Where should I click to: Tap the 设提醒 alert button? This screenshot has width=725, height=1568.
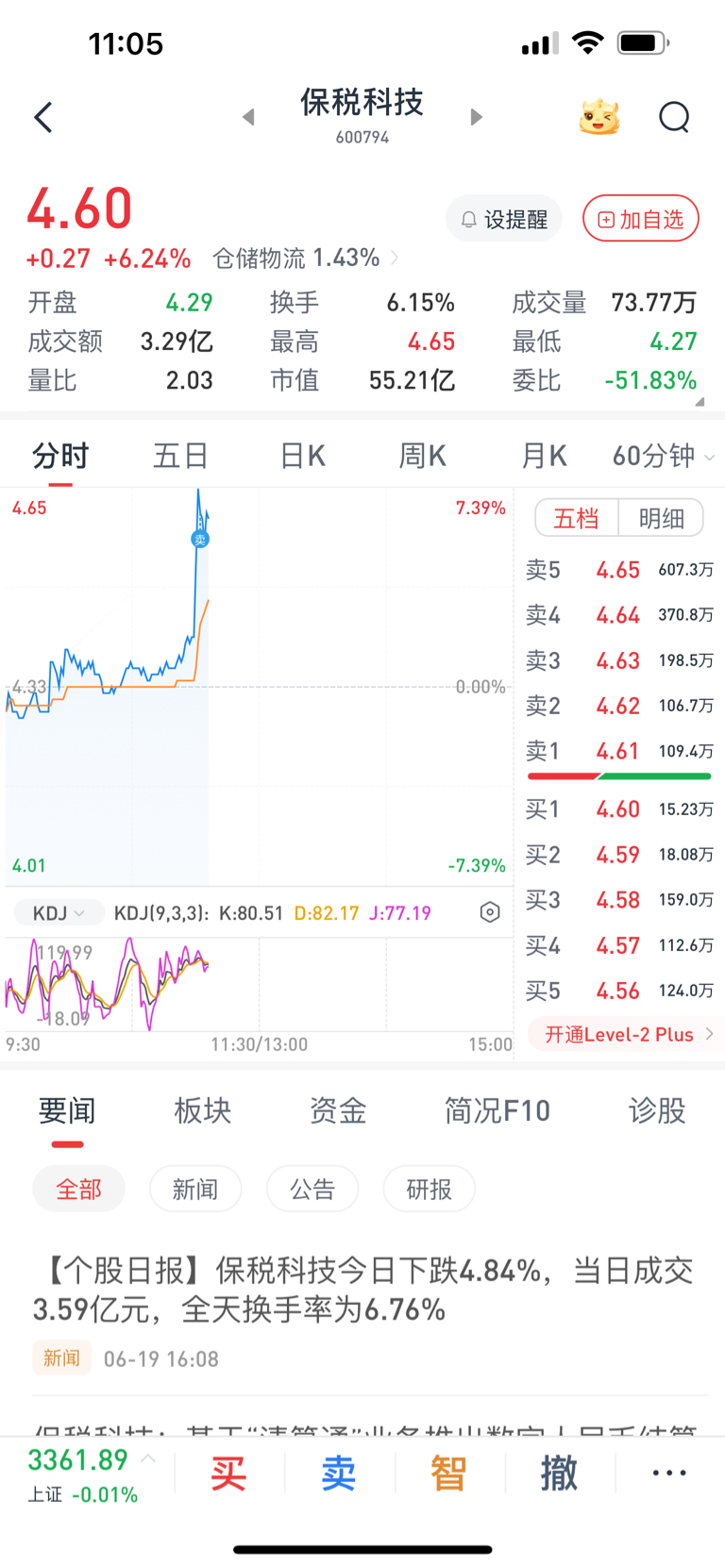[504, 220]
